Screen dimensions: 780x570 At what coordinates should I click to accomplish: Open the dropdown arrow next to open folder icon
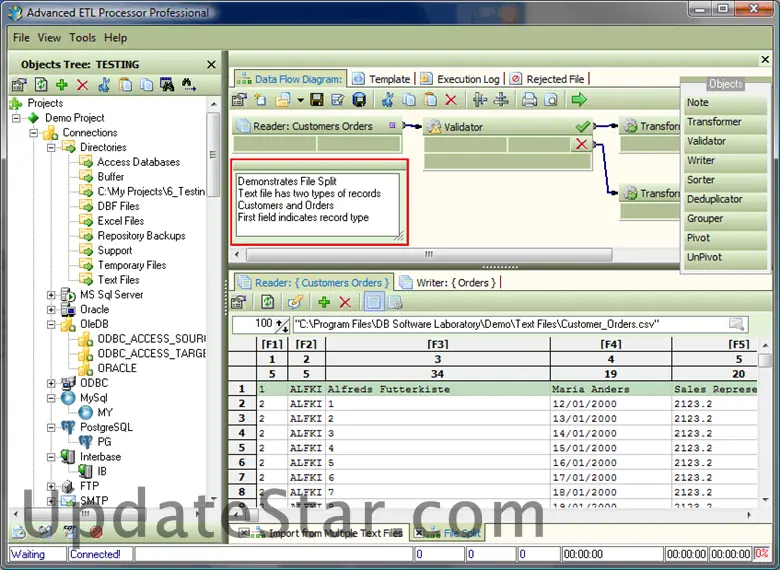(300, 100)
